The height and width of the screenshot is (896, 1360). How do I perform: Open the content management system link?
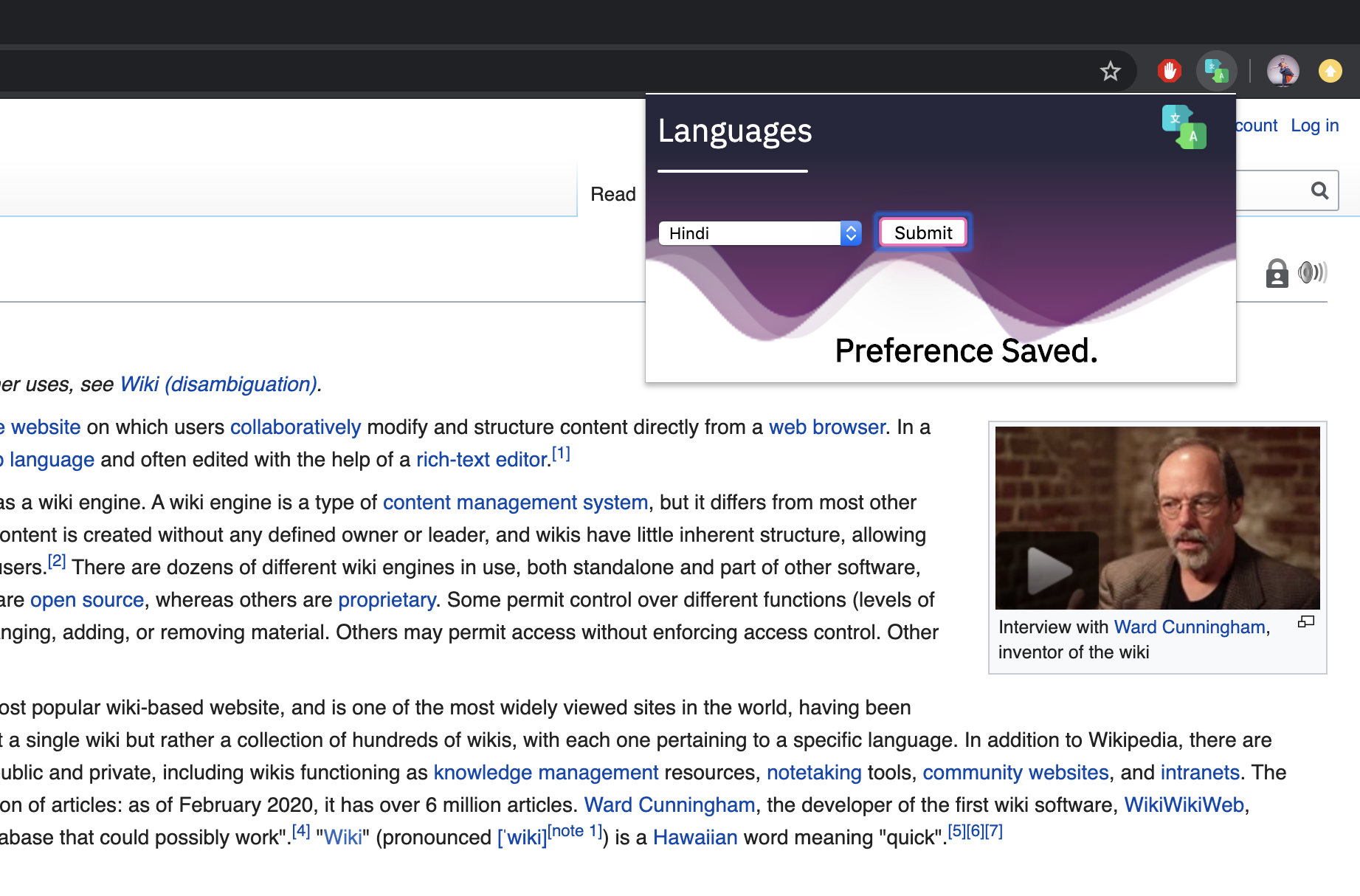pos(515,503)
